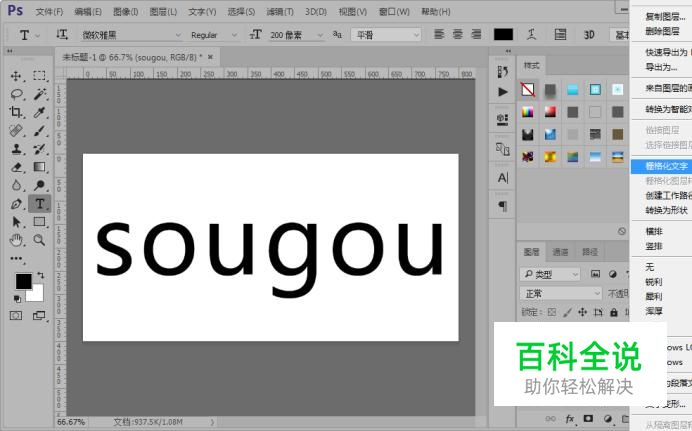The image size is (692, 431).
Task: Toggle Quick Mask mode
Action: point(16,316)
